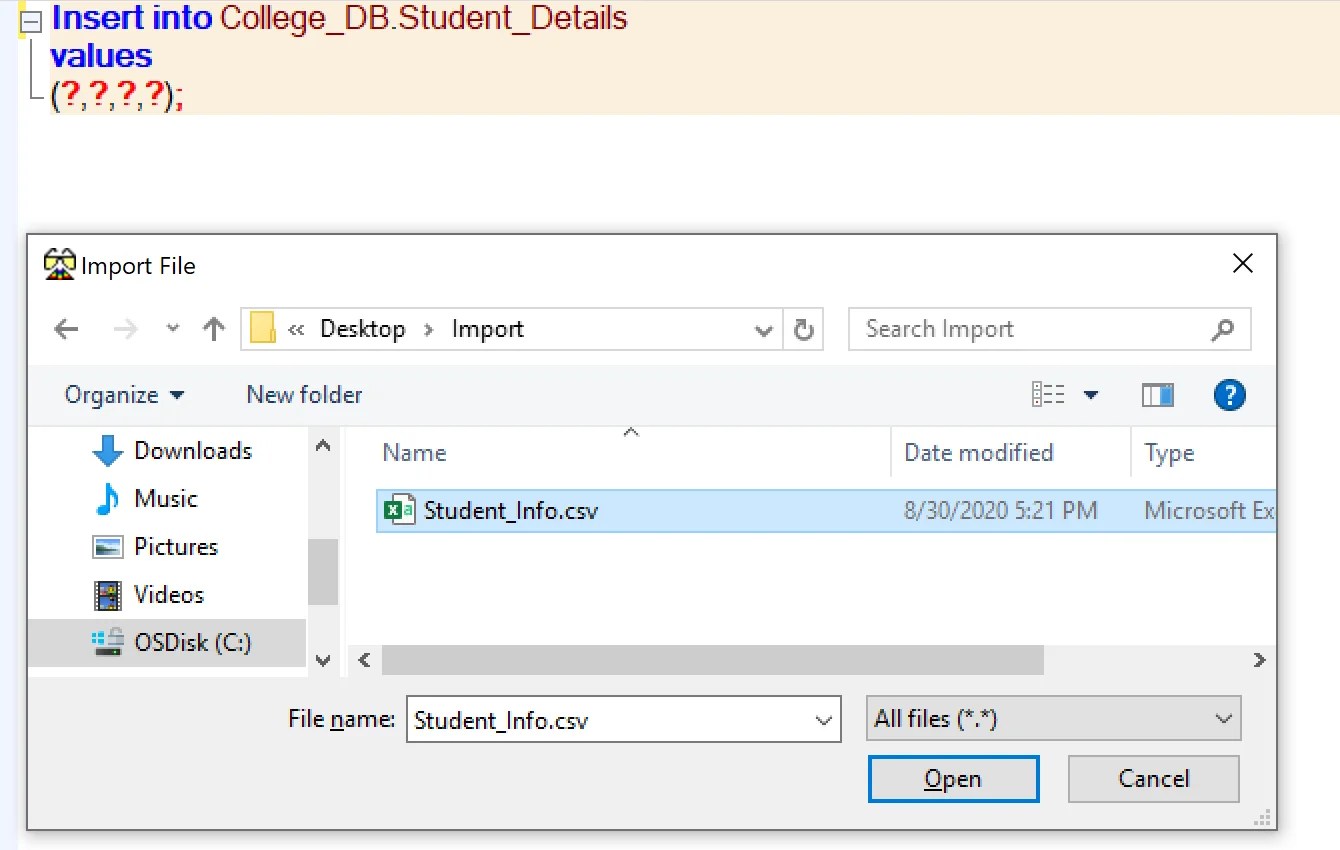Open Help via the question mark icon
This screenshot has height=850, width=1340.
pos(1229,395)
